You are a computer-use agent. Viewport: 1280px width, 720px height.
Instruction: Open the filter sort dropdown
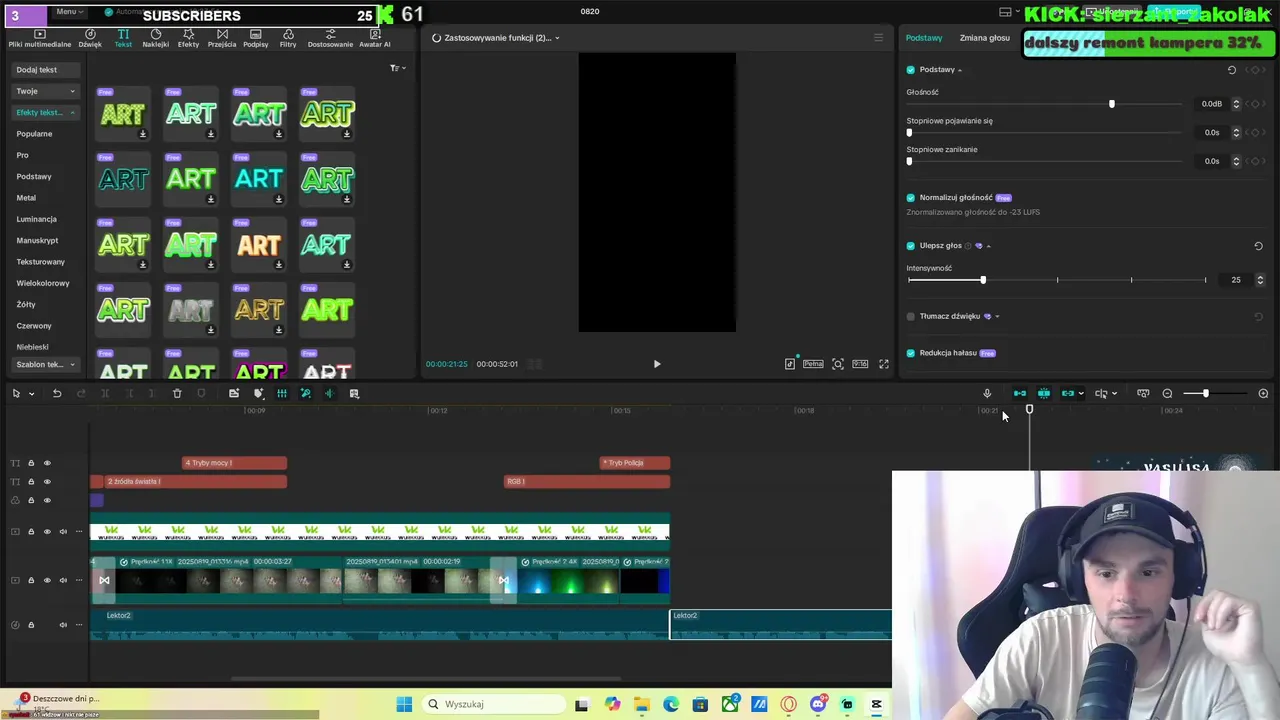(397, 68)
